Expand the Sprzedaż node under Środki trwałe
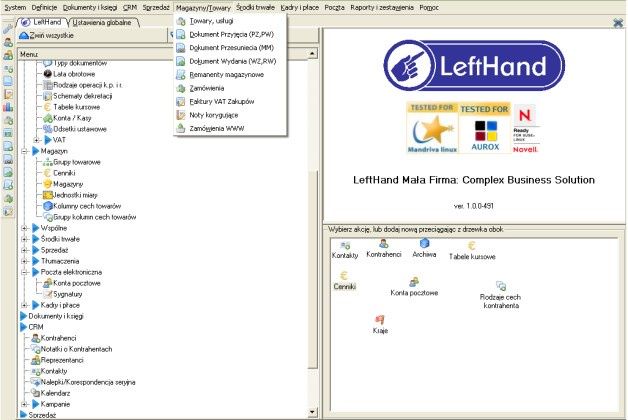 tap(24, 250)
